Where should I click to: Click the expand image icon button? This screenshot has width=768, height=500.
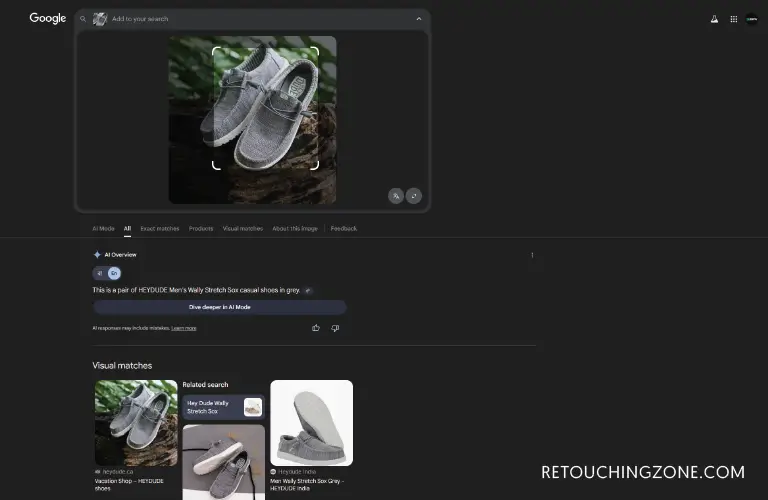point(414,196)
